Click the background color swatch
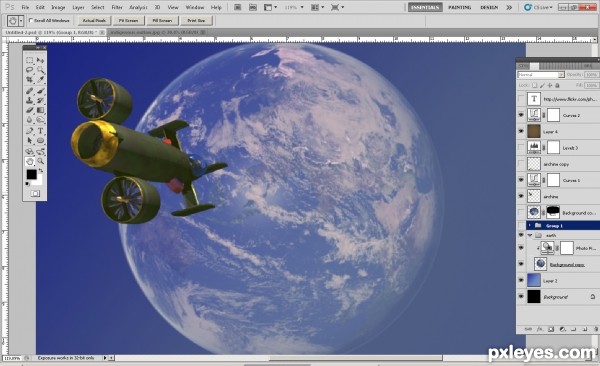600x366 pixels. pyautogui.click(x=39, y=180)
